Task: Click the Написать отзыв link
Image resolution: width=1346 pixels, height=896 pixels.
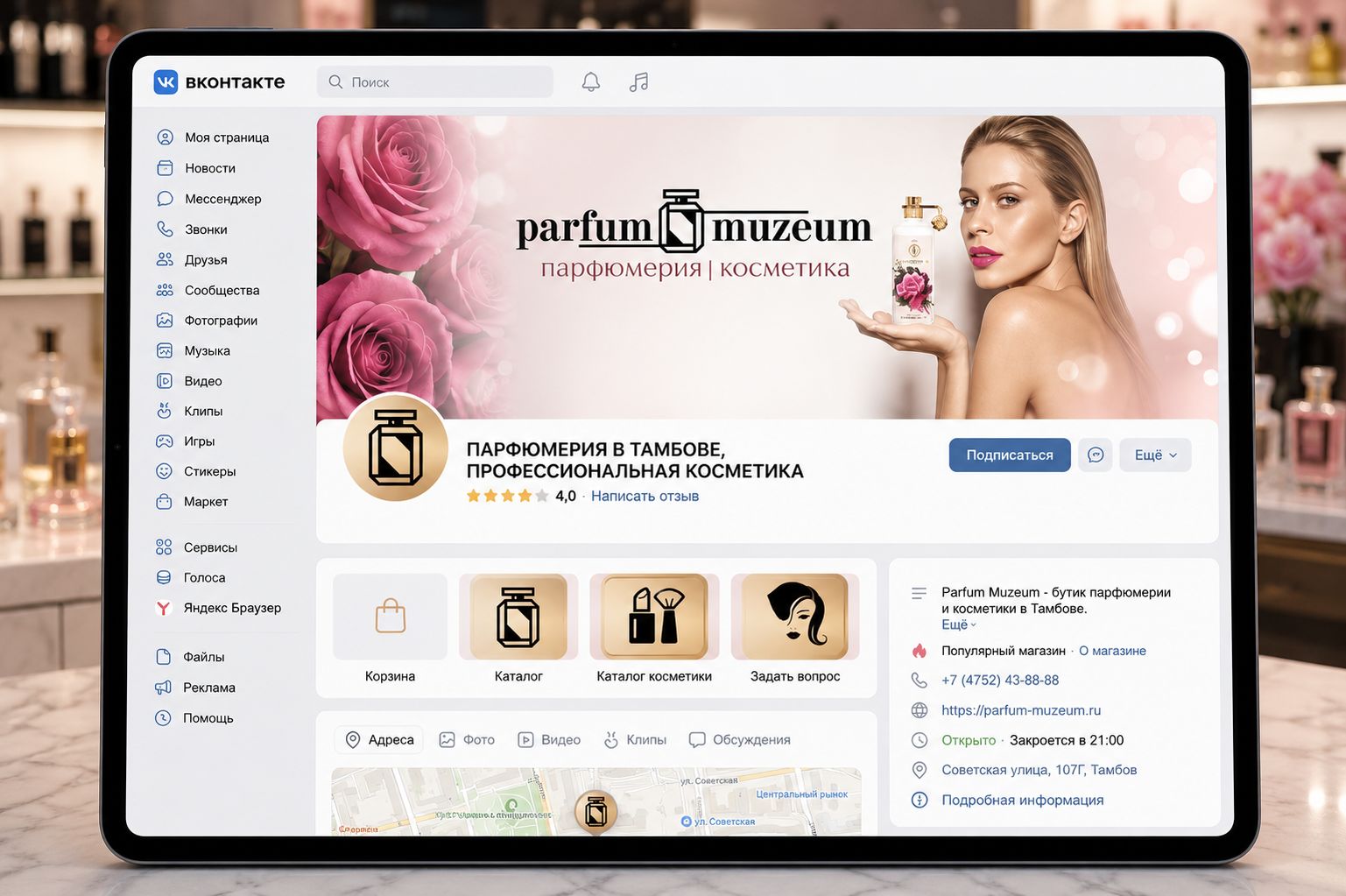Action: pyautogui.click(x=645, y=496)
